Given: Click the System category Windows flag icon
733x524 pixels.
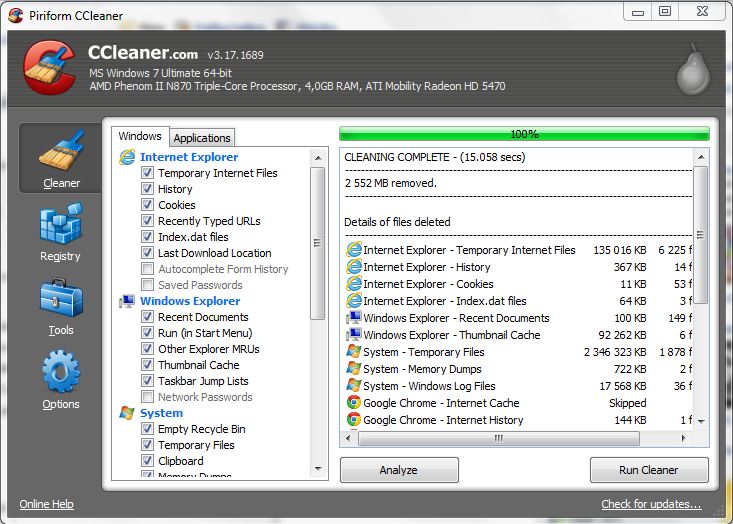Looking at the screenshot, I should 127,413.
